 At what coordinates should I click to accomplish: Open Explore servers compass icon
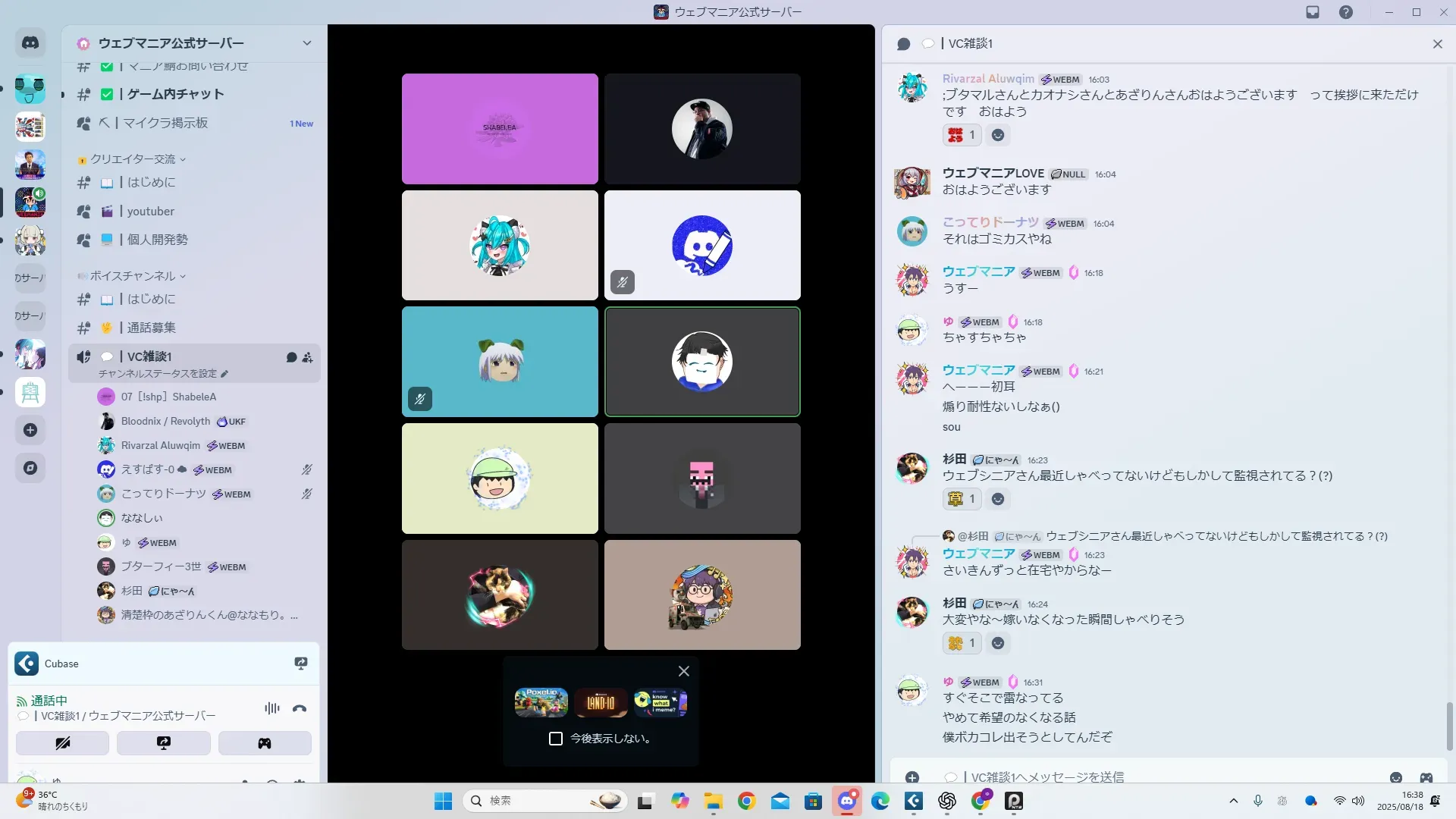click(30, 468)
